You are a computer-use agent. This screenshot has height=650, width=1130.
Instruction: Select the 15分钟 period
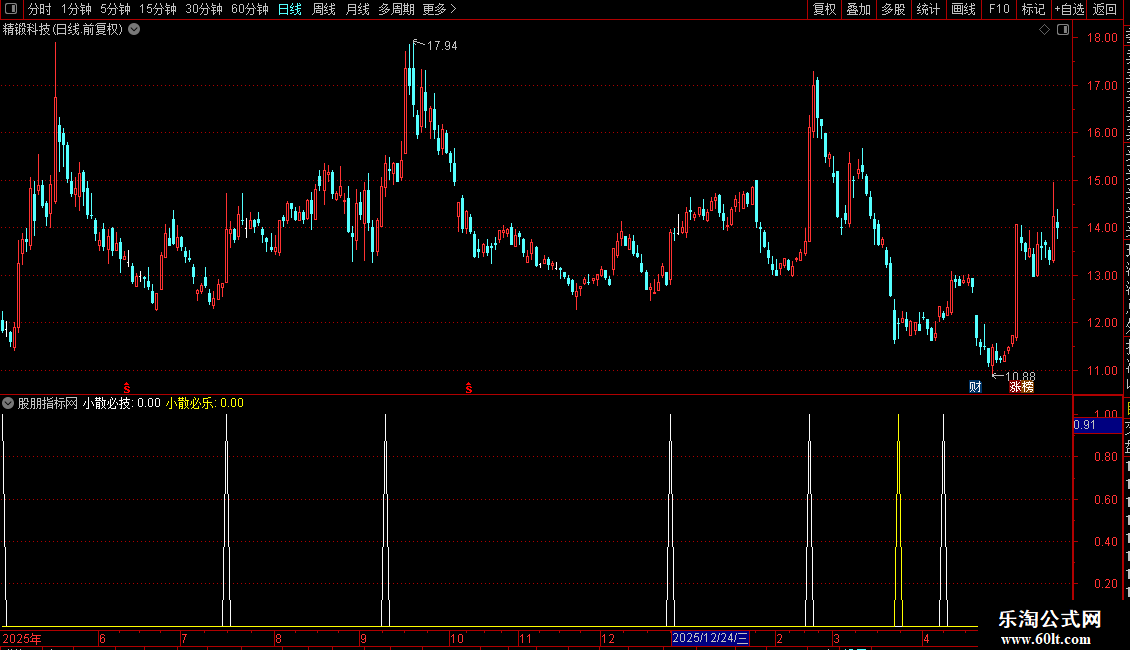(158, 9)
